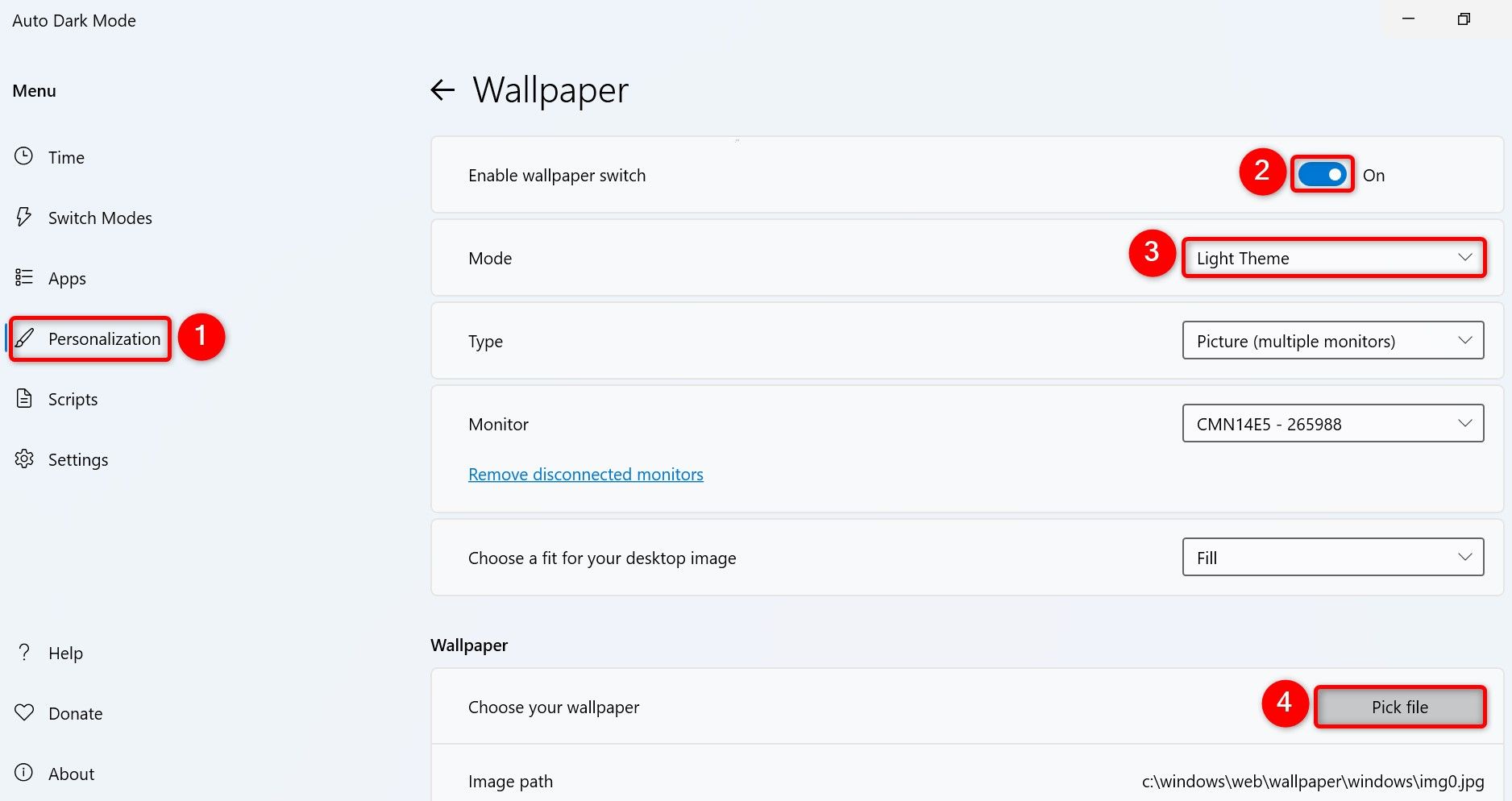Click the back arrow next to Wallpaper
This screenshot has height=801, width=1512.
coord(442,90)
